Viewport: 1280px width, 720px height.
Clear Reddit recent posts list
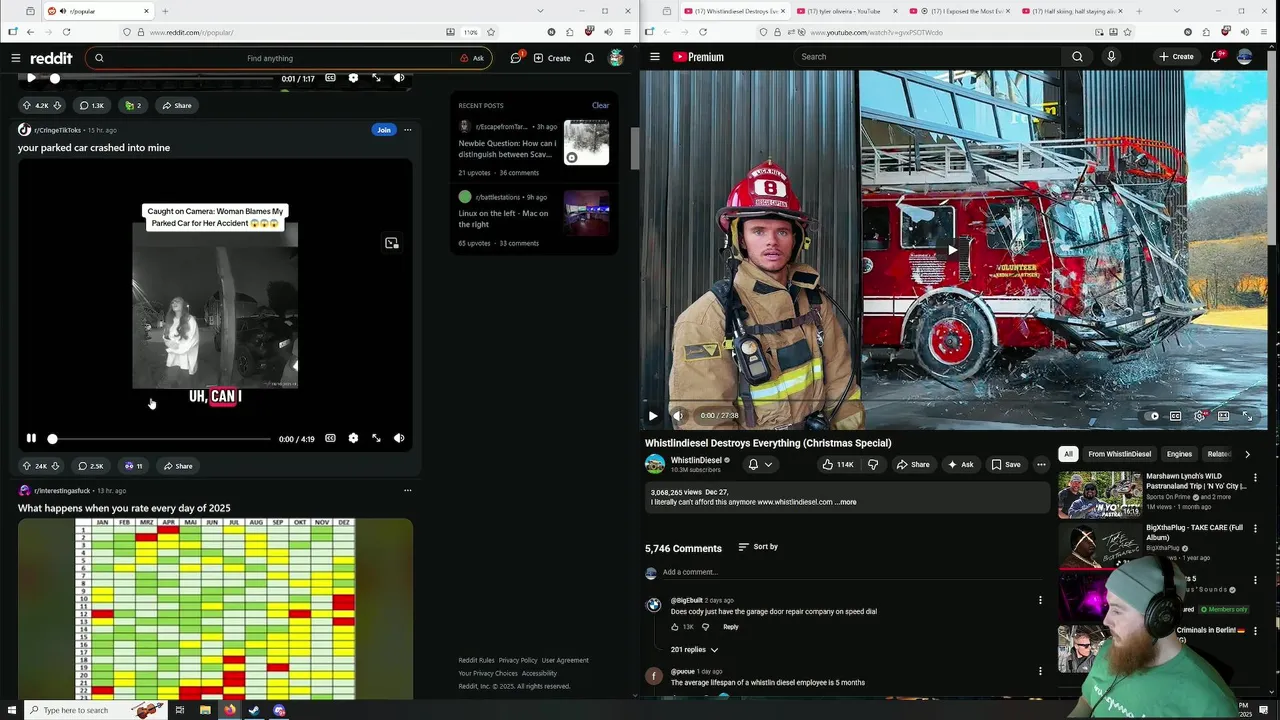pos(600,105)
